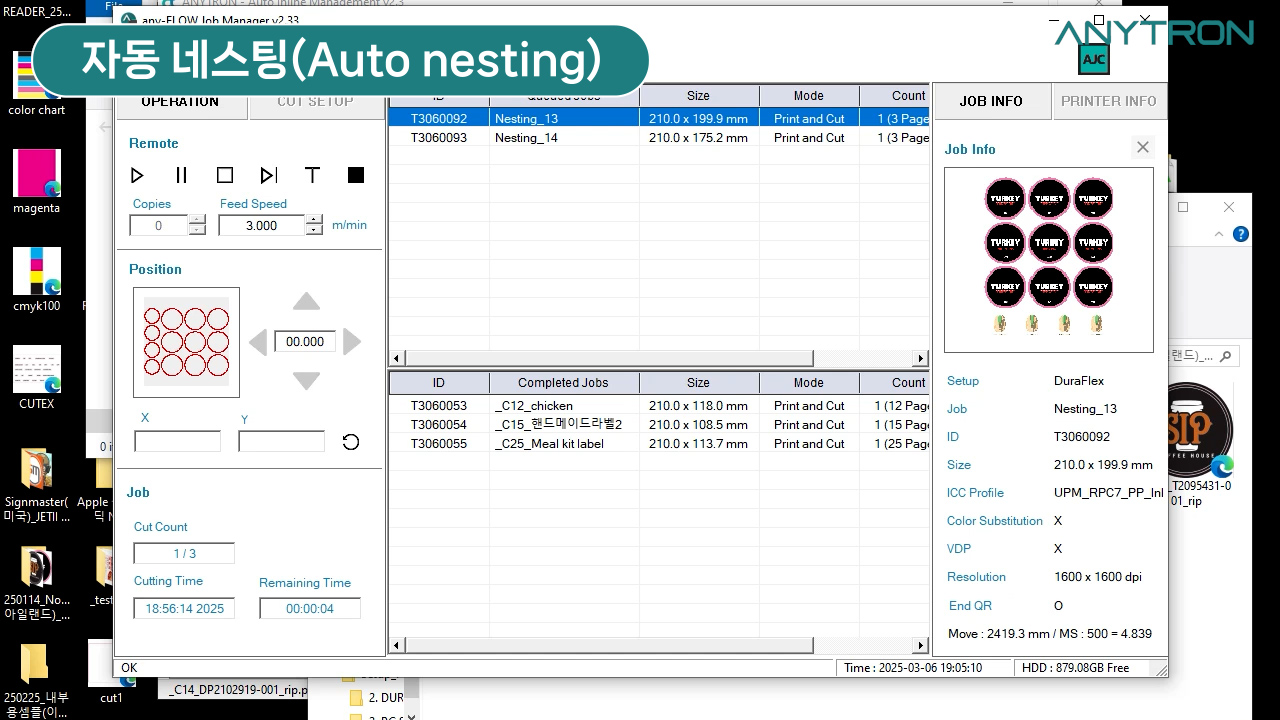1280x720 pixels.
Task: Move position up with the arrow
Action: (306, 301)
